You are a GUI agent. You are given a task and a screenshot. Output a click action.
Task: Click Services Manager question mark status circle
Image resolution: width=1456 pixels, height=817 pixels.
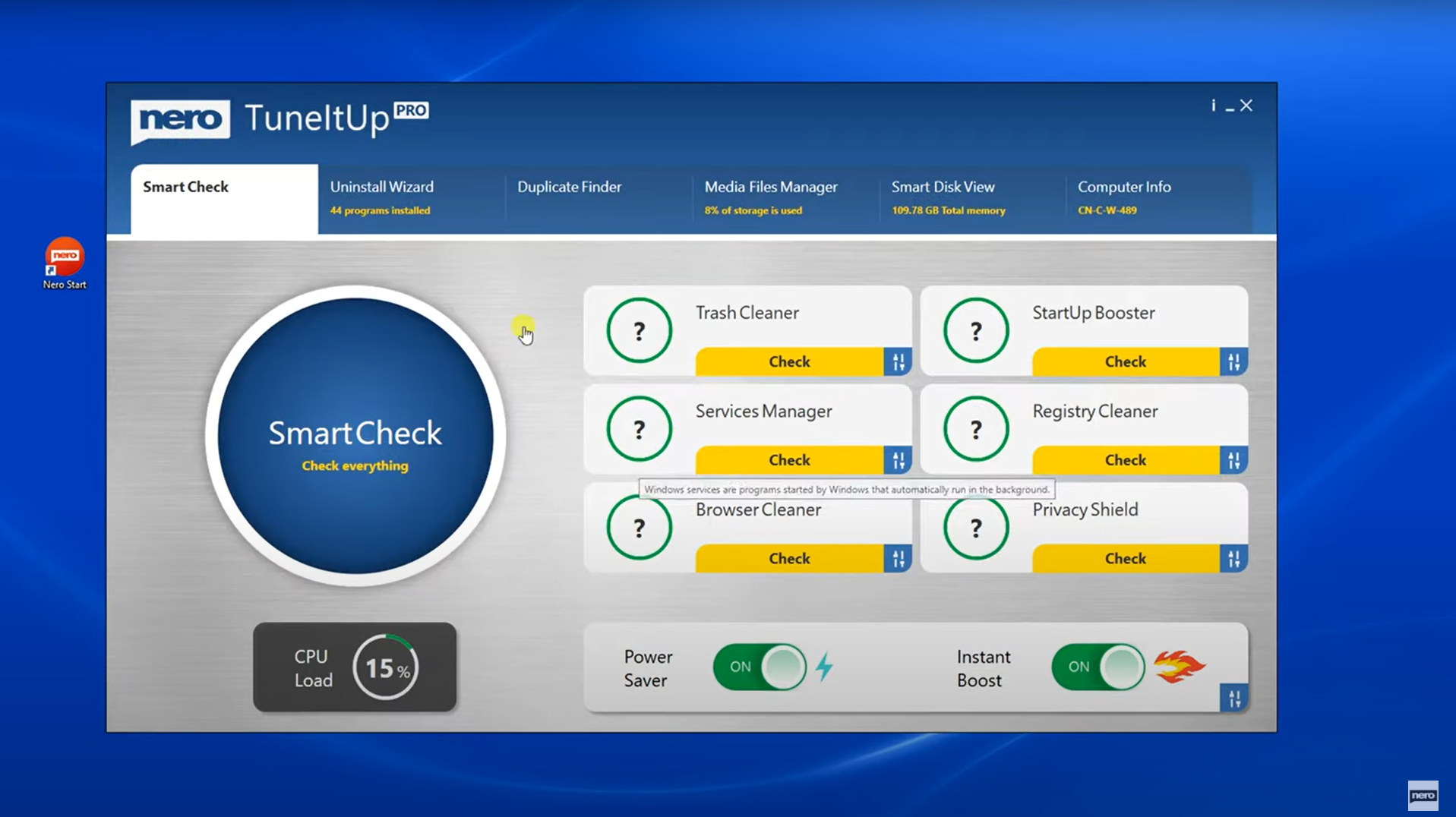639,429
